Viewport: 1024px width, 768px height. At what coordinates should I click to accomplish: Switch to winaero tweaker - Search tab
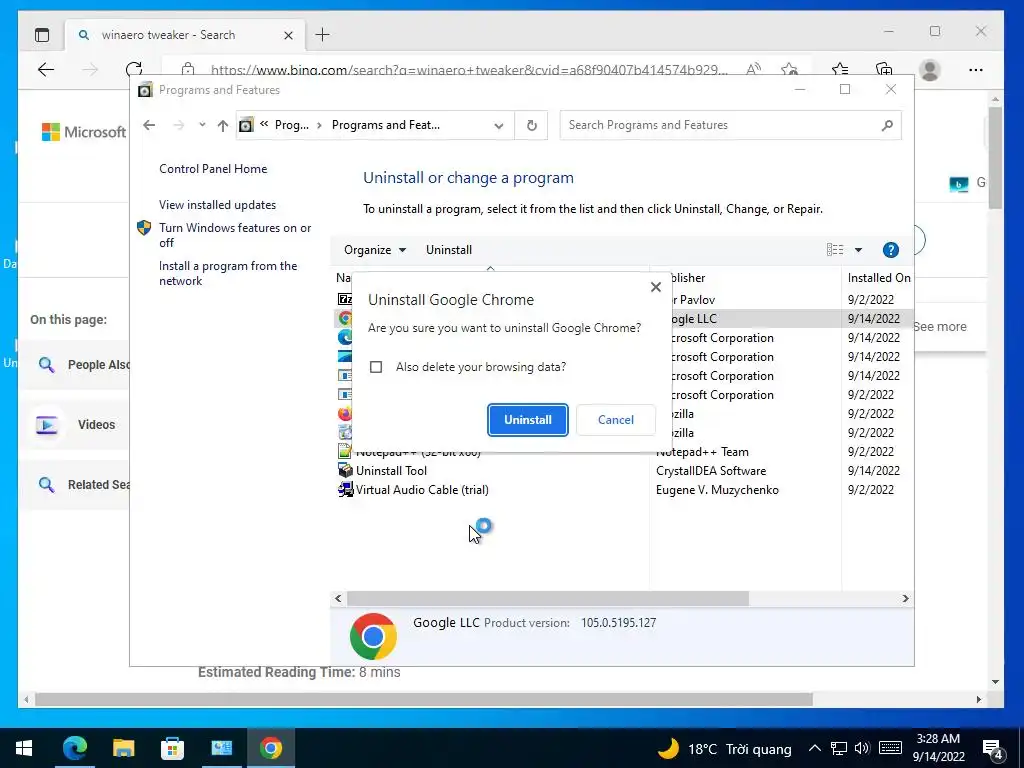point(168,35)
